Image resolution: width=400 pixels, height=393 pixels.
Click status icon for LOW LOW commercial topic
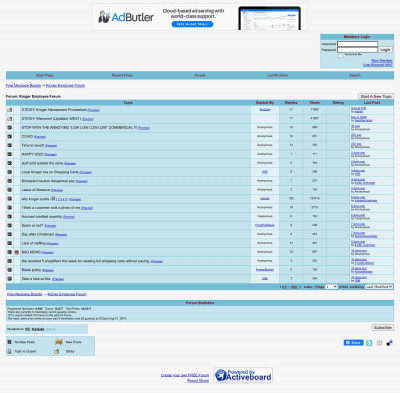coord(10,127)
